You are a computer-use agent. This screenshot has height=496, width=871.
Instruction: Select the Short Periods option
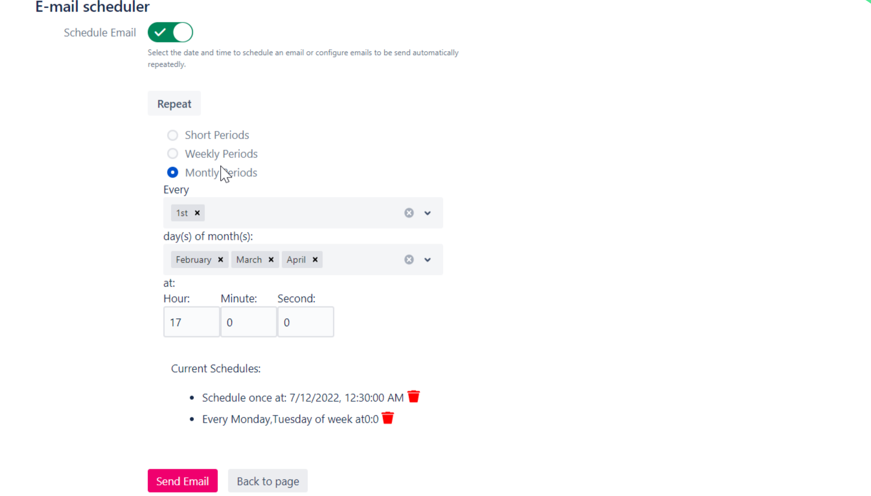(x=173, y=135)
